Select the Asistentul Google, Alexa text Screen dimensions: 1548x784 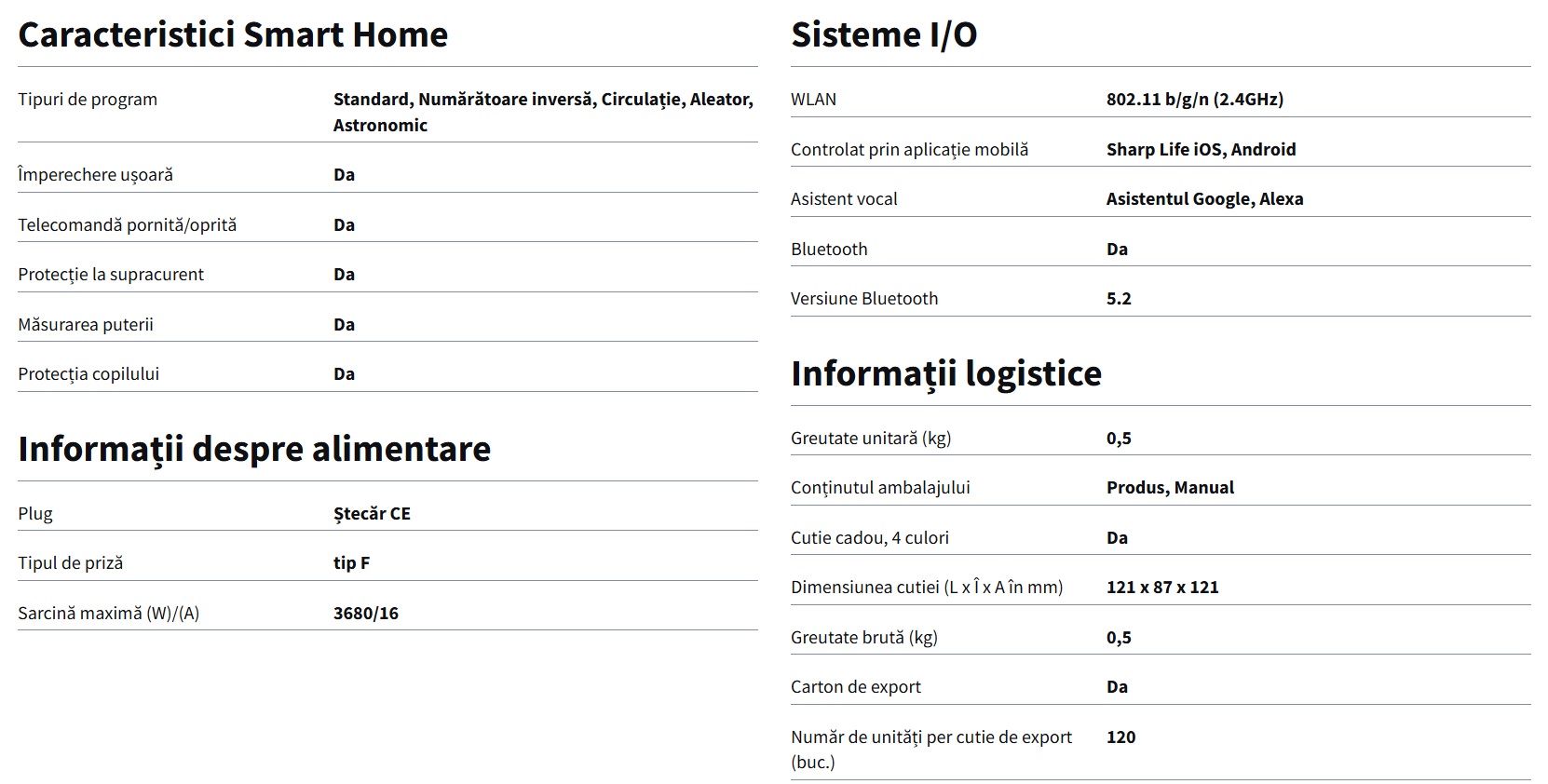point(1204,199)
